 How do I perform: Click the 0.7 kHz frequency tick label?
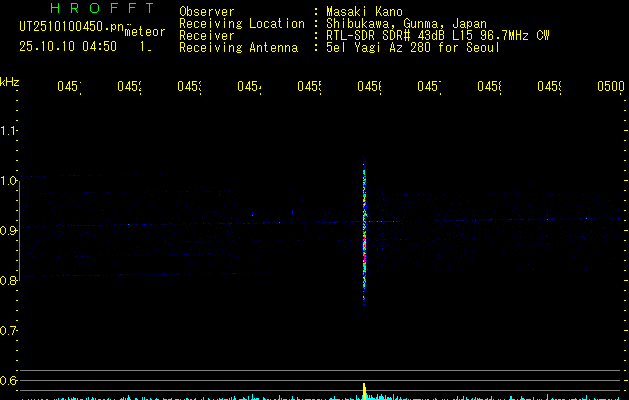pyautogui.click(x=9, y=331)
